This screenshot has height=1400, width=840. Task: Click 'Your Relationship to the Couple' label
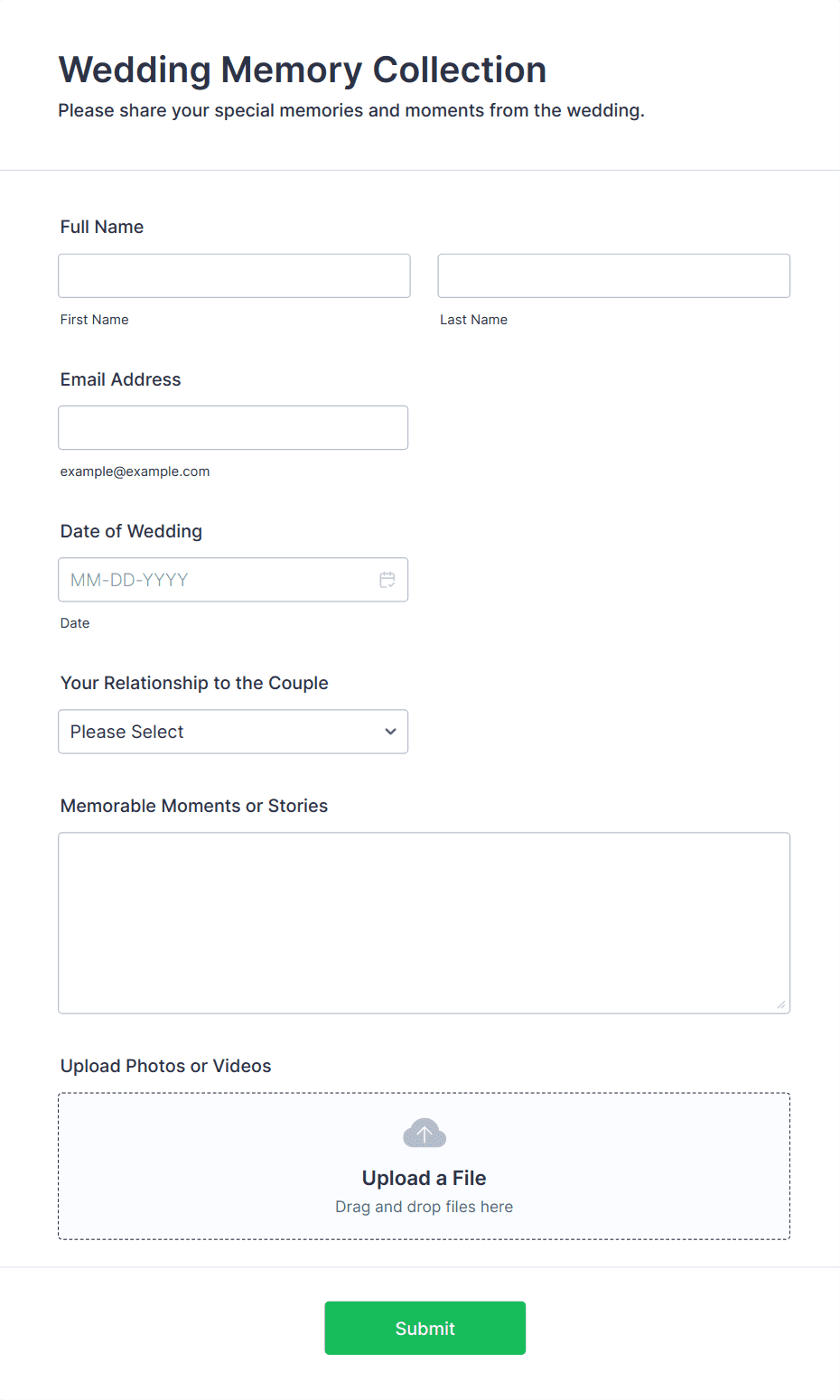coord(194,683)
